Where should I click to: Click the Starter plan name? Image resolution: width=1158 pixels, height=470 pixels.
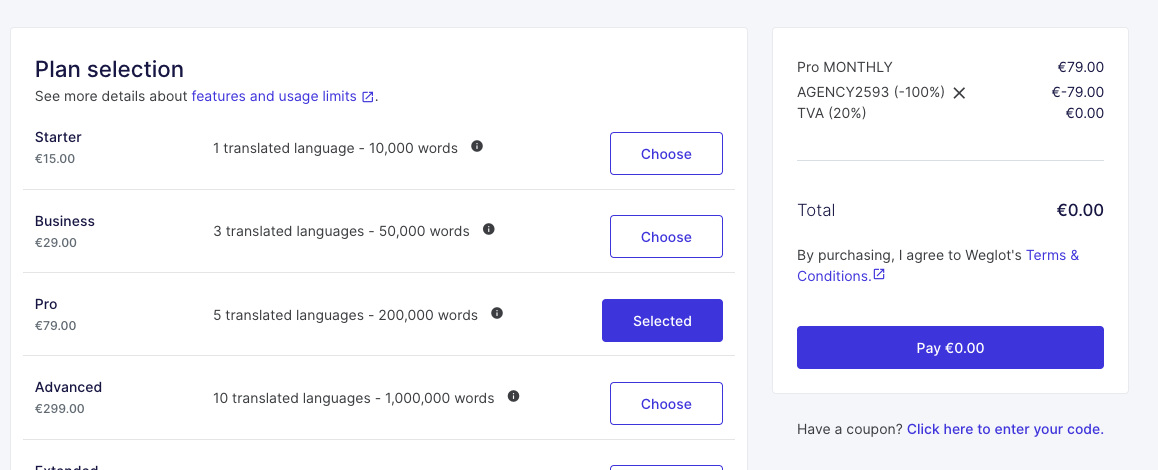(58, 137)
